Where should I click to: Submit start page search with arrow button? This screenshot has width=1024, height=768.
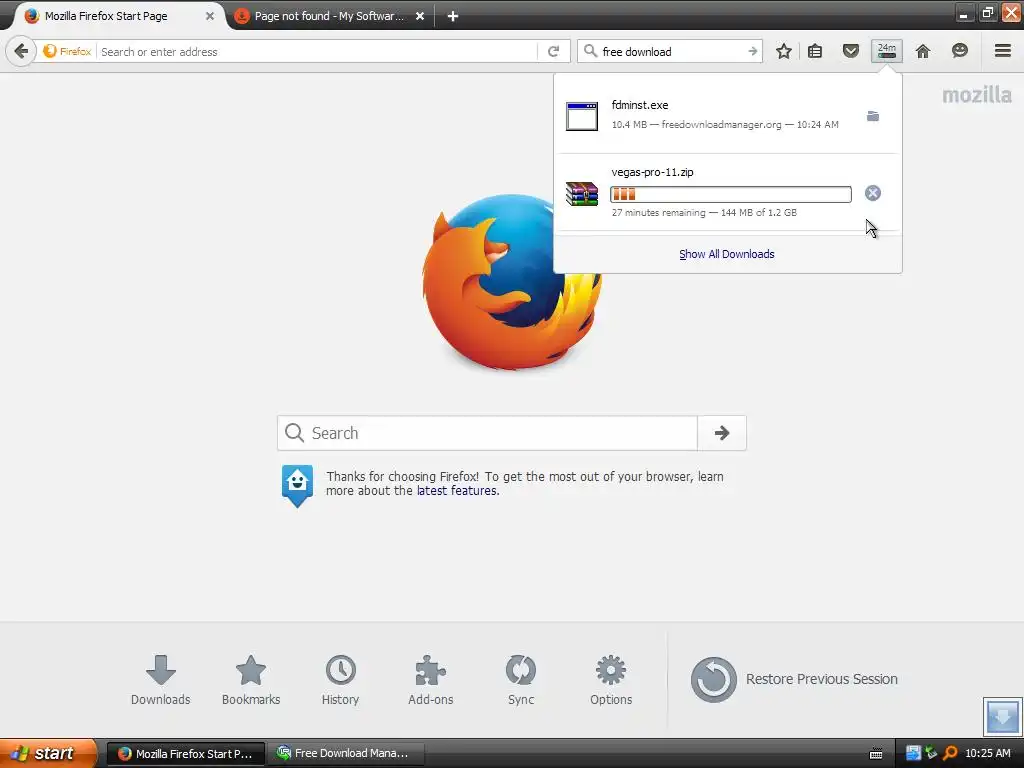(722, 433)
